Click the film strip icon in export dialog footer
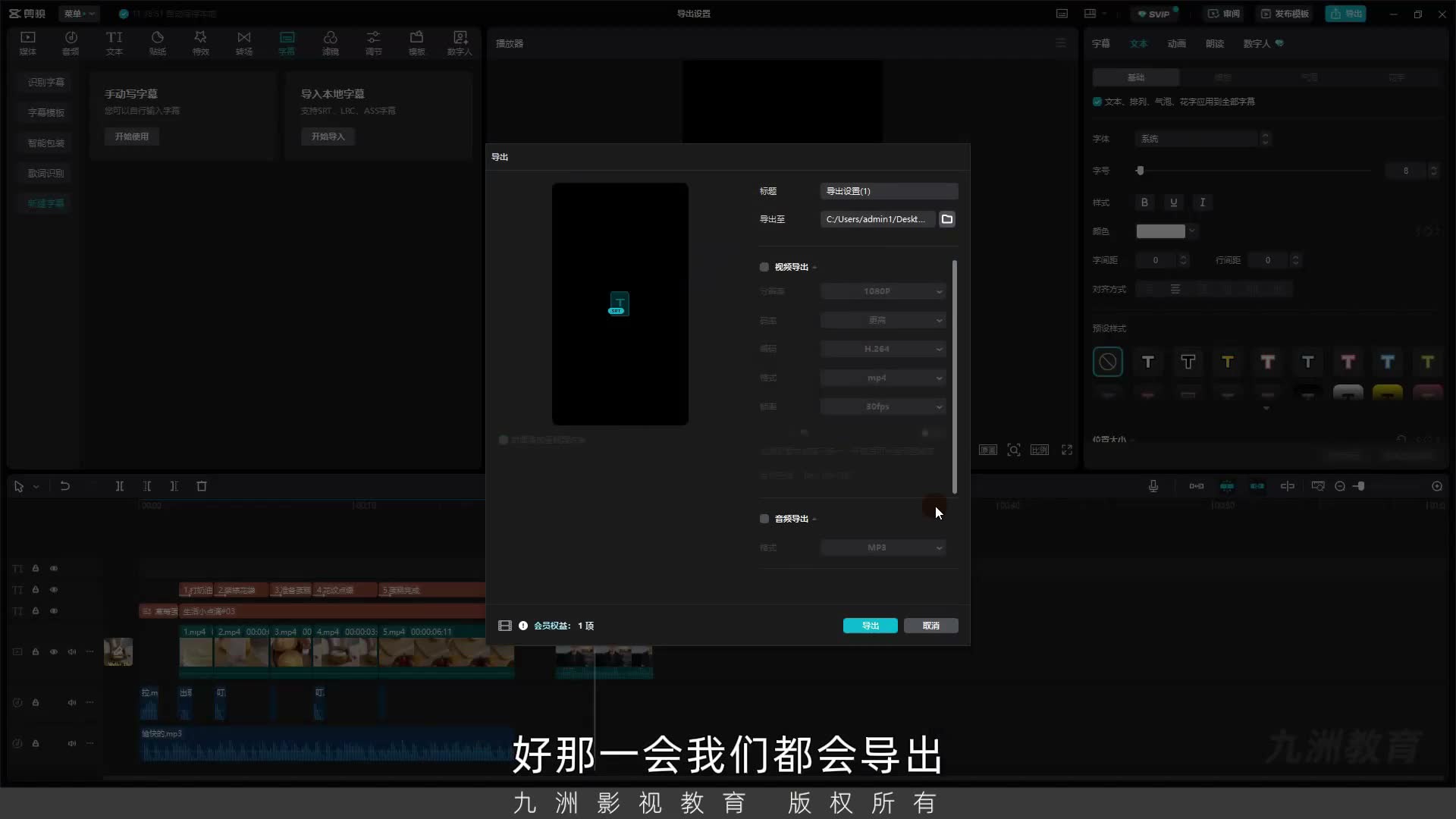1456x819 pixels. point(505,626)
